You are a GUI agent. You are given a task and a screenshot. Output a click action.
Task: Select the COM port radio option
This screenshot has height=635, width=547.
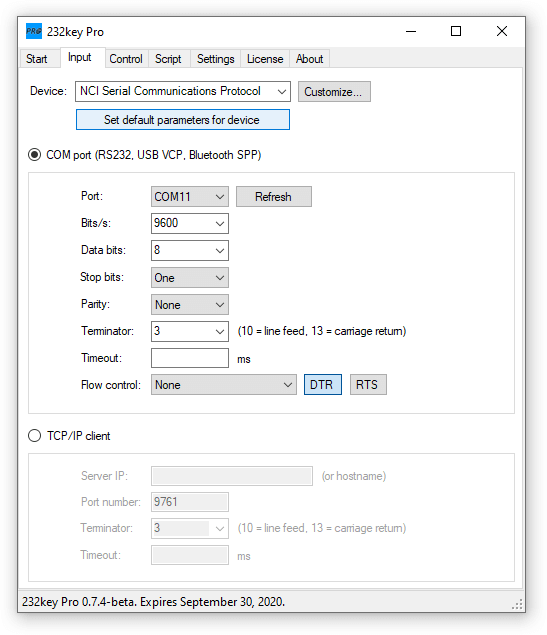(x=34, y=155)
